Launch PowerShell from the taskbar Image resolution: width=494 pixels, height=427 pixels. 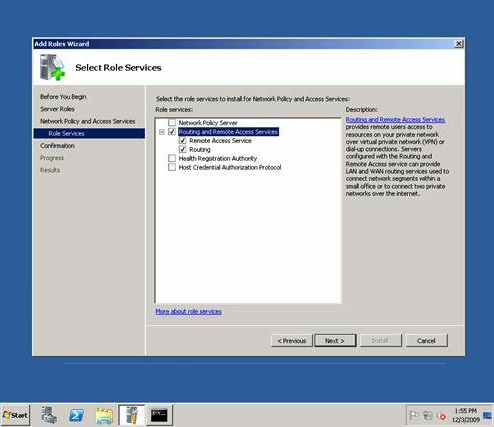pyautogui.click(x=76, y=415)
